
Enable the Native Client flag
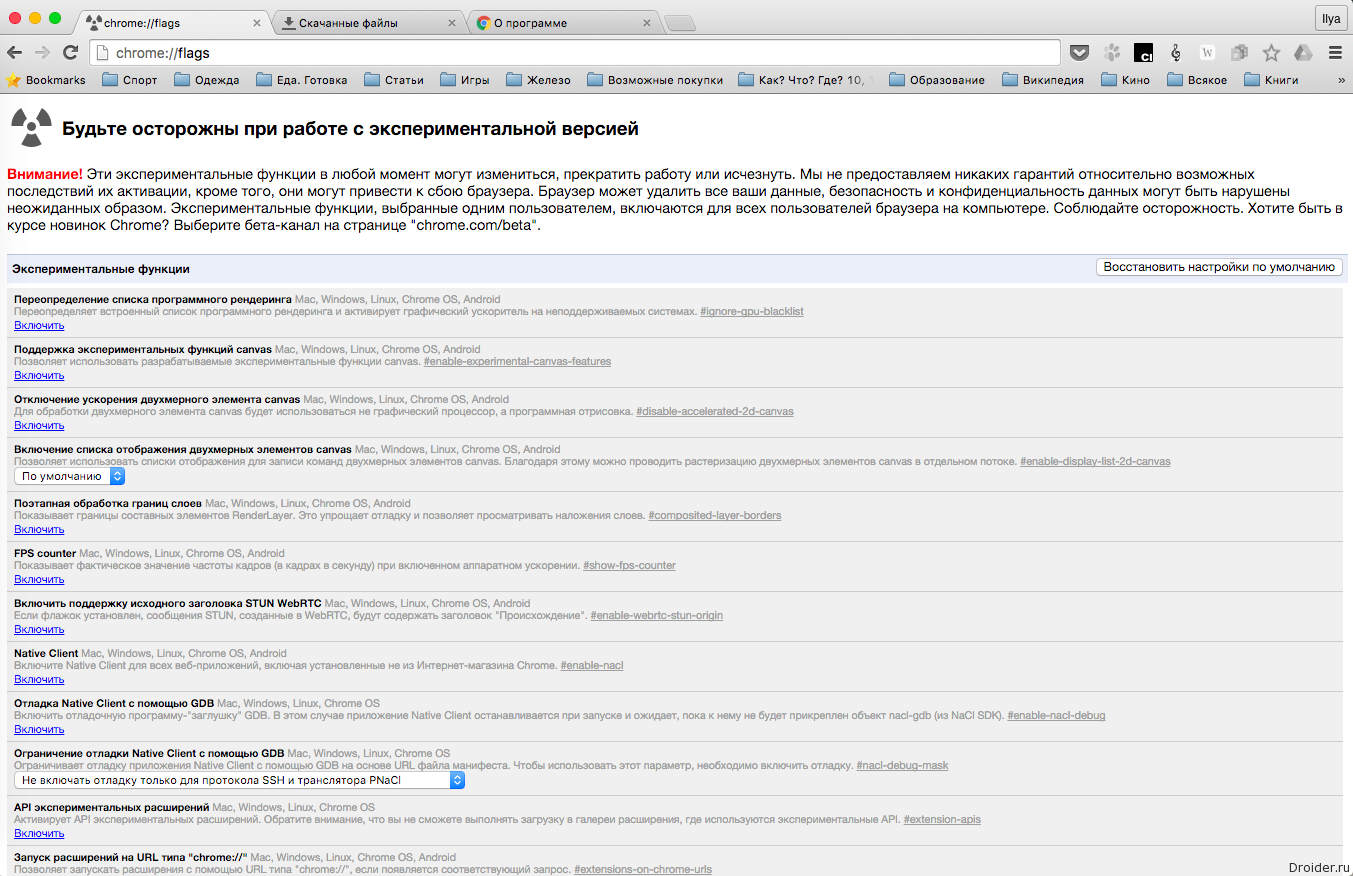click(39, 680)
